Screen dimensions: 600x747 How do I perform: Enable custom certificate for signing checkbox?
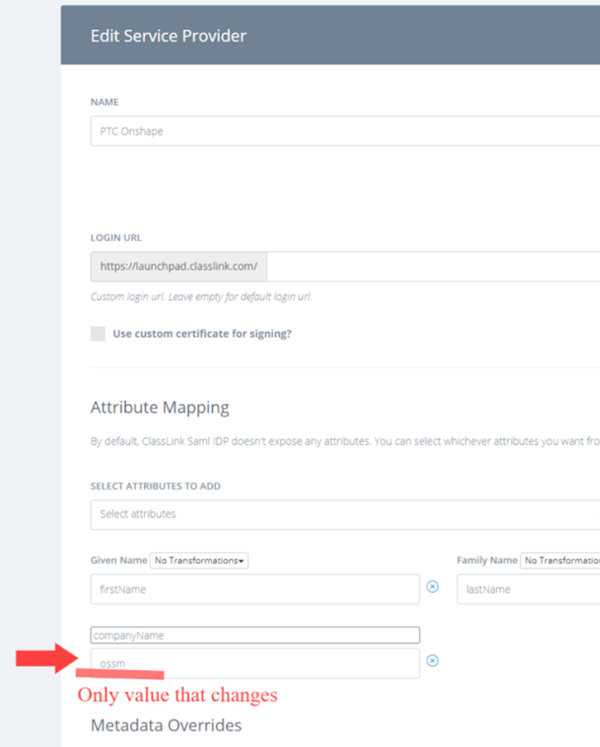pyautogui.click(x=98, y=334)
